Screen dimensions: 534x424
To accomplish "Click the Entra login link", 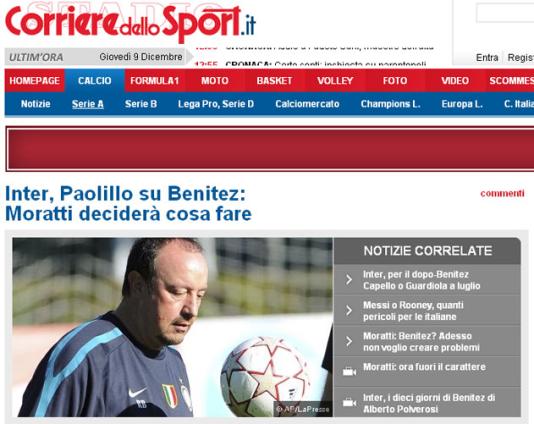I will [487, 58].
